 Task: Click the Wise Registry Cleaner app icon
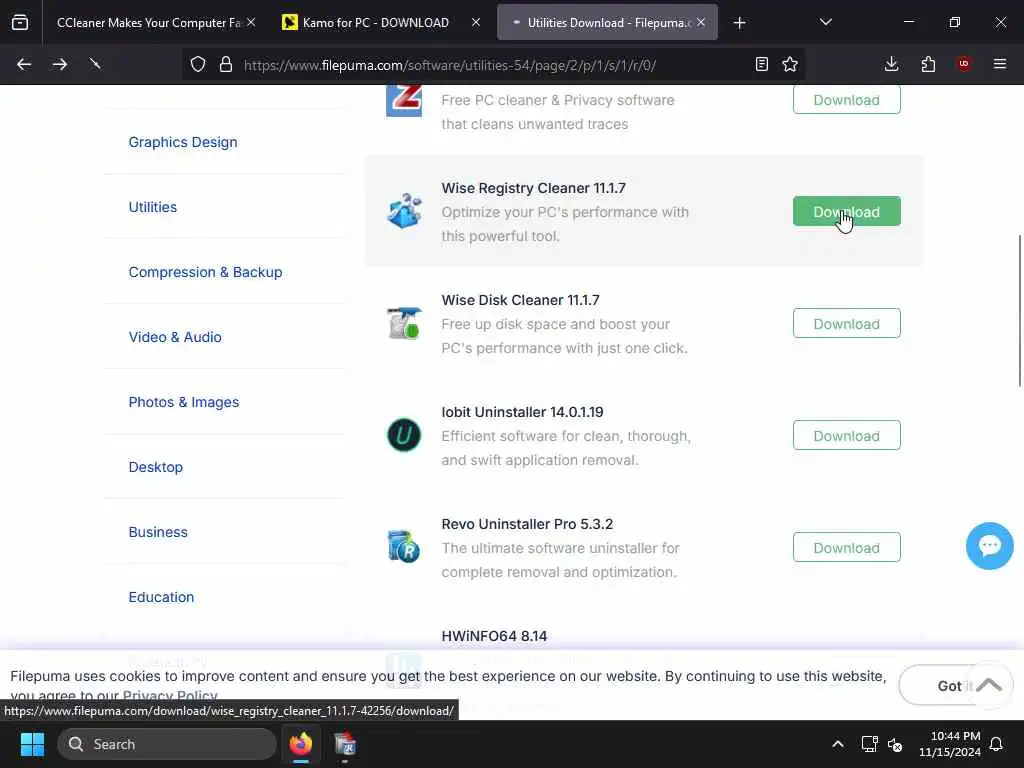[x=404, y=211]
